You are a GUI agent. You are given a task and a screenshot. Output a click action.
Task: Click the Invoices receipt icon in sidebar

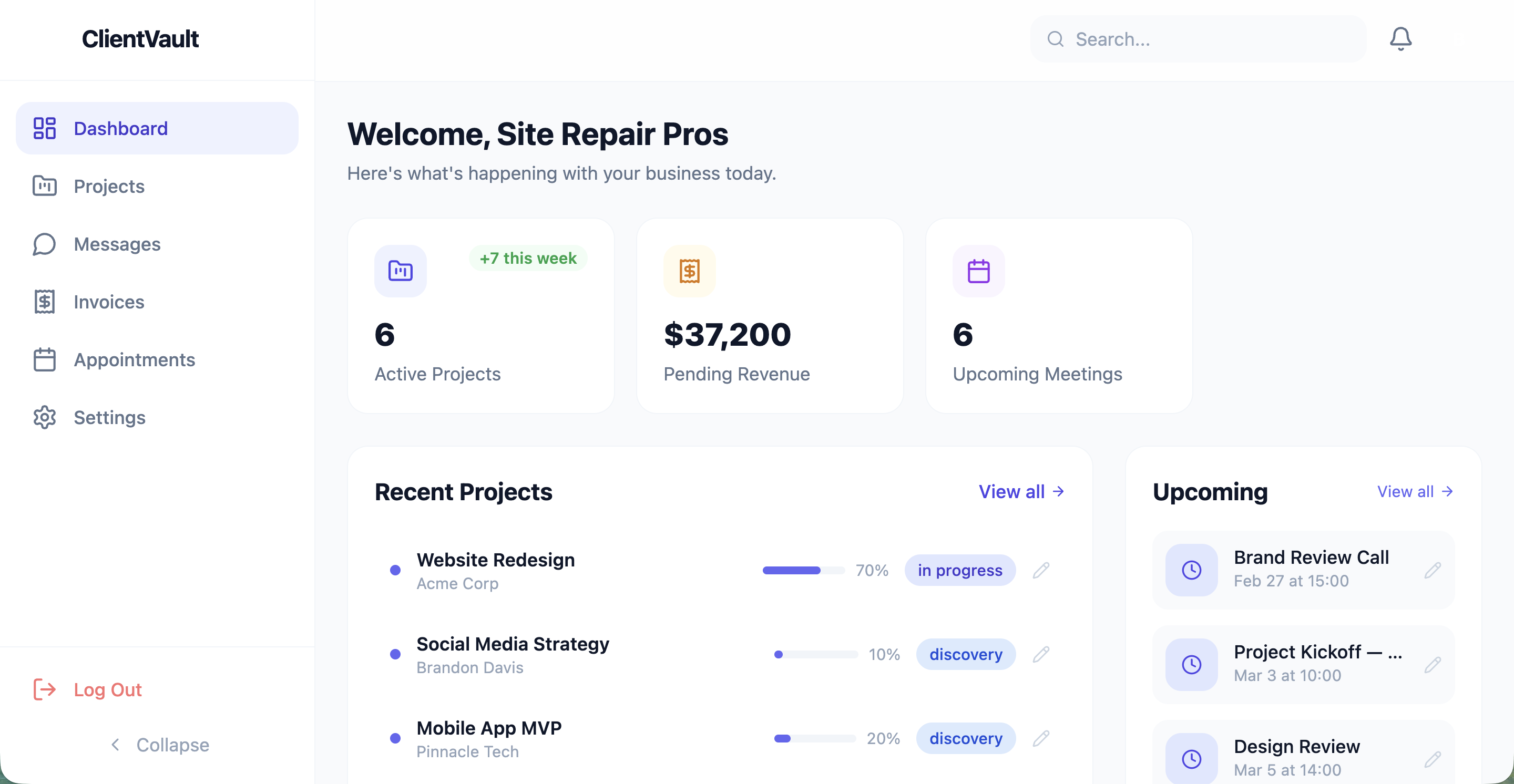[44, 301]
